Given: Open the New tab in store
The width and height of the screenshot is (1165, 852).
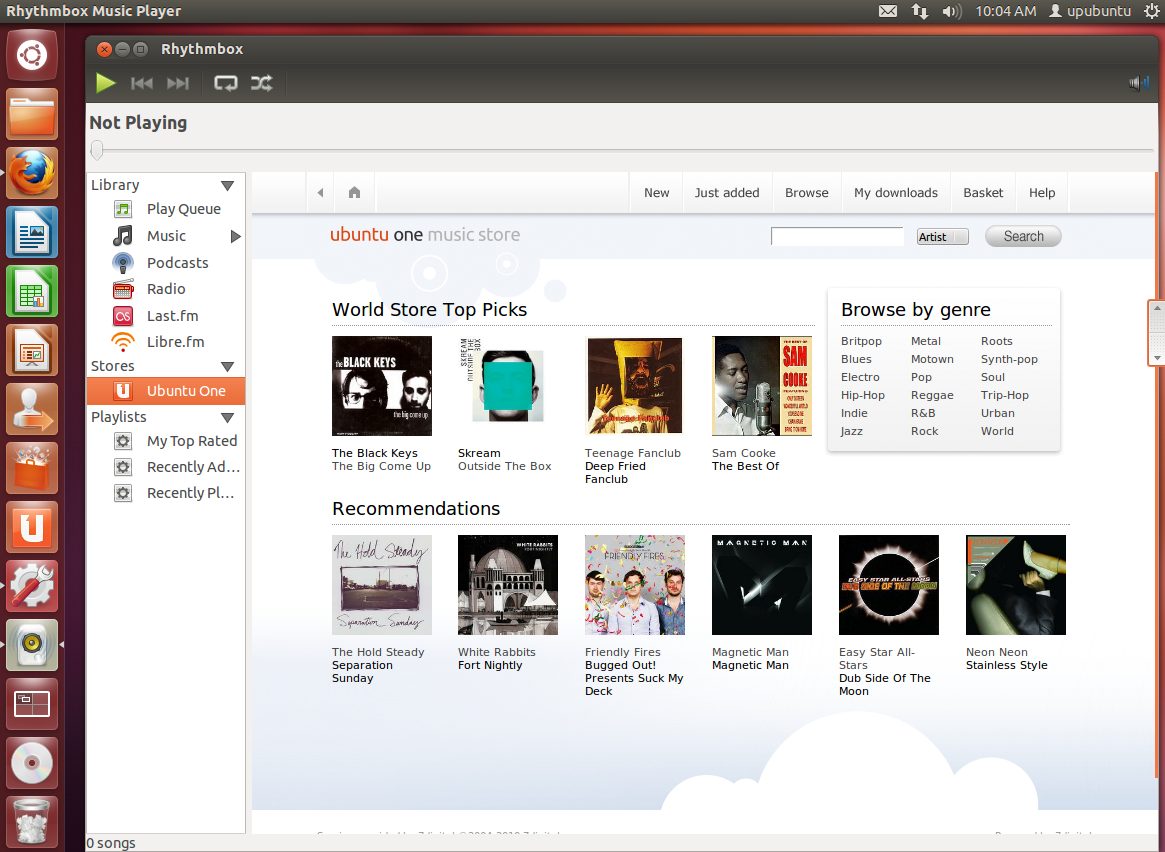Looking at the screenshot, I should pyautogui.click(x=657, y=192).
